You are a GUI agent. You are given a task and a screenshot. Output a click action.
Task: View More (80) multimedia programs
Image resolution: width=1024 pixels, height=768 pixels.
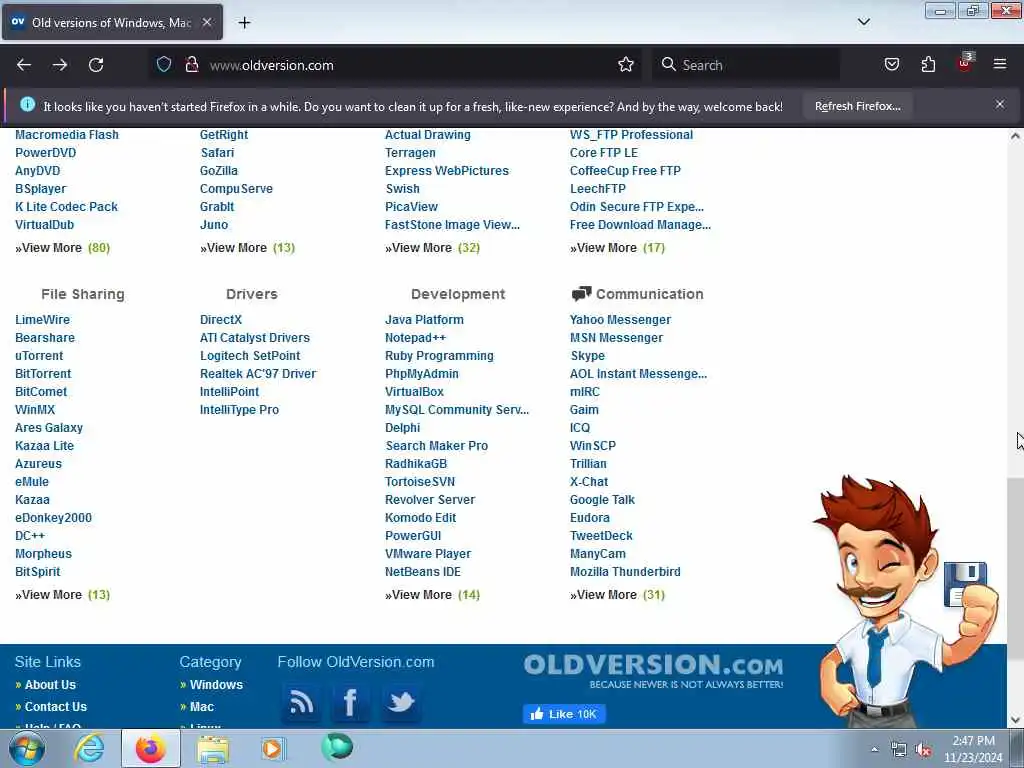pyautogui.click(x=63, y=248)
